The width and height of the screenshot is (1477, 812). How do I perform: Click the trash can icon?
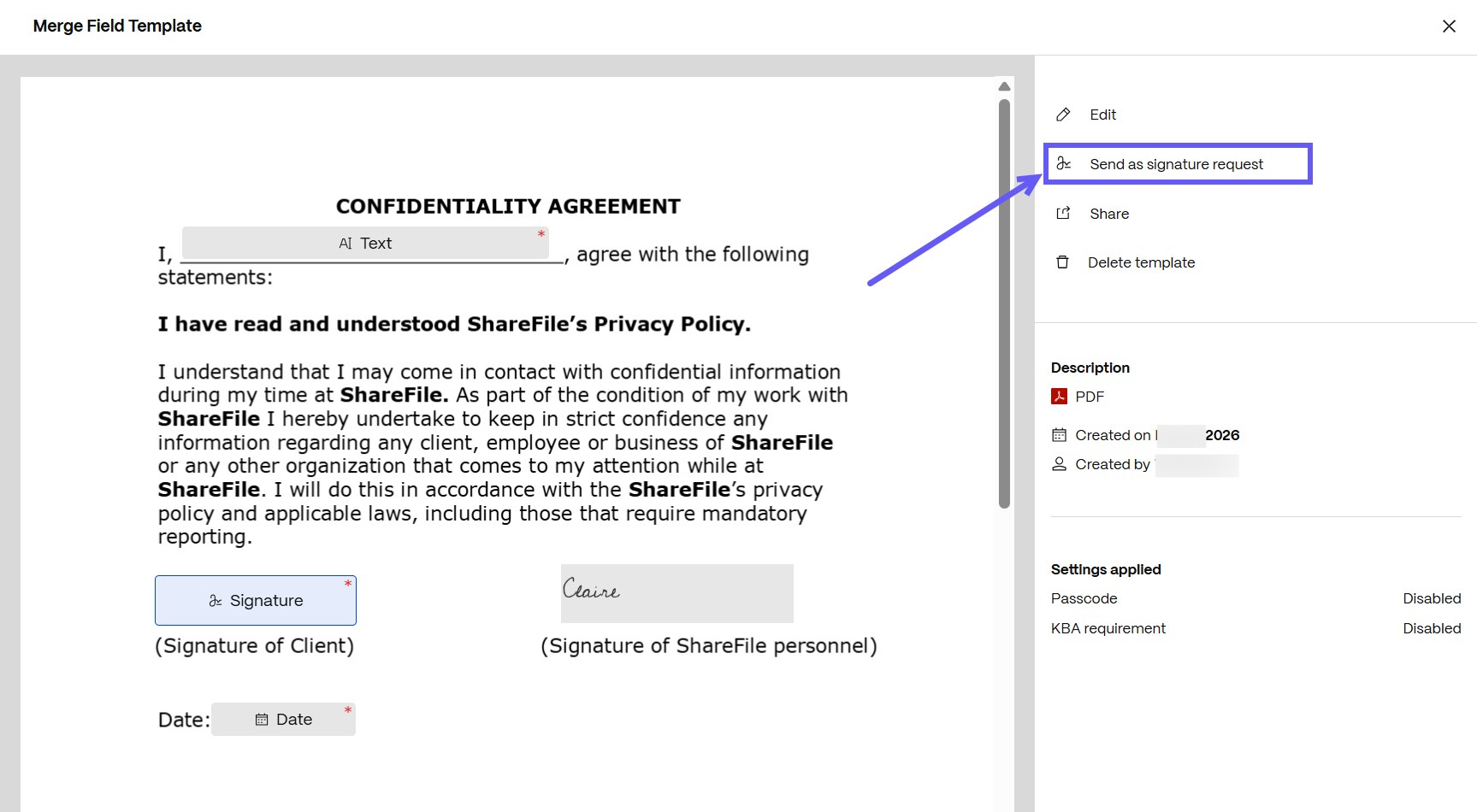pos(1062,262)
